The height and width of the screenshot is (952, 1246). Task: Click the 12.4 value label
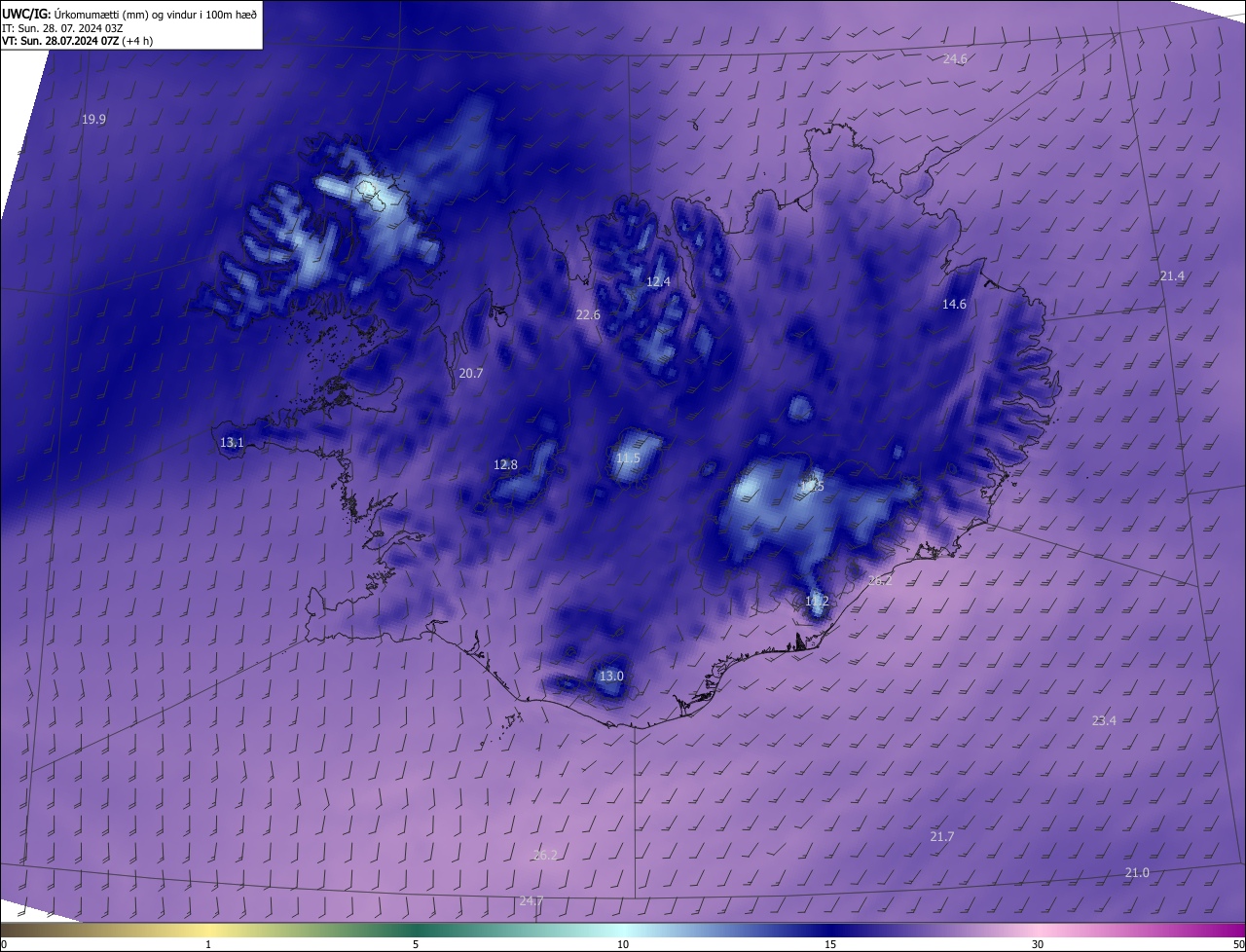point(658,281)
